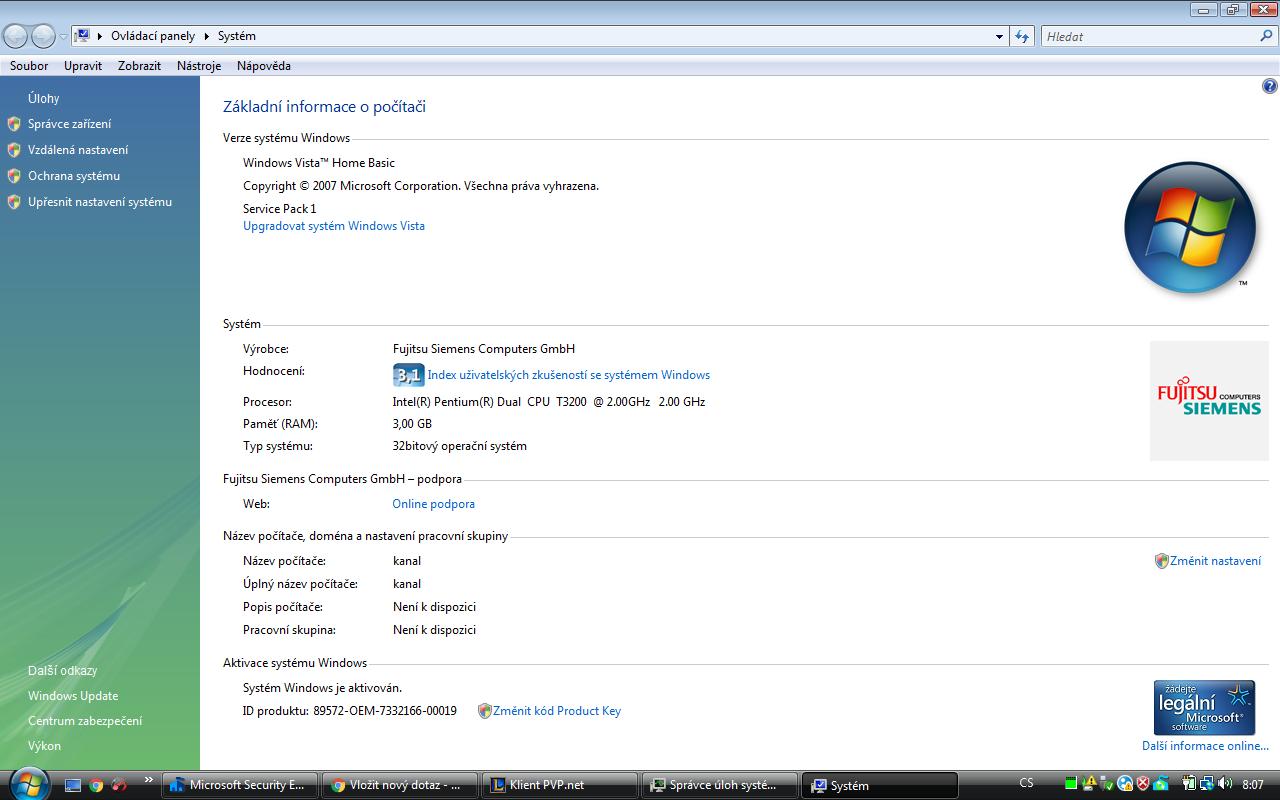
Task: Expand the arrow before Ovládací panely breadcrumb
Action: 100,36
